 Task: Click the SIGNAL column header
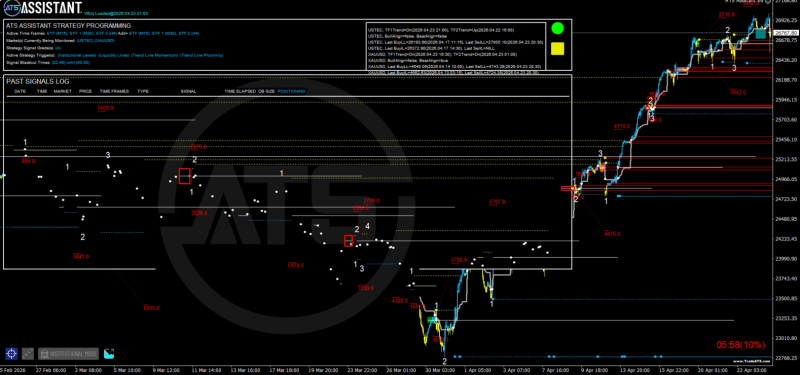[x=188, y=91]
